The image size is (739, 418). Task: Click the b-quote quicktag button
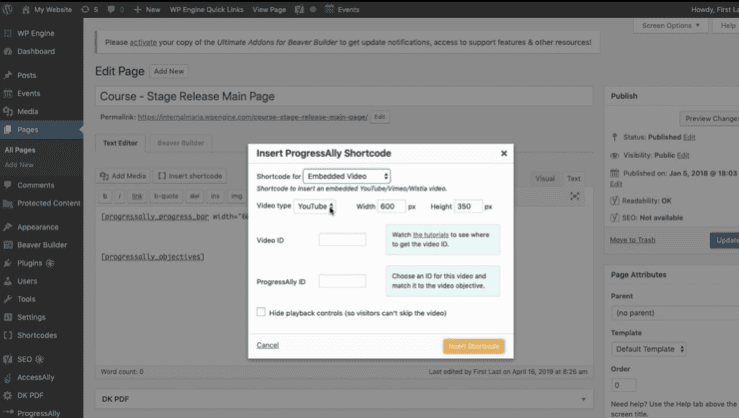[x=166, y=196]
